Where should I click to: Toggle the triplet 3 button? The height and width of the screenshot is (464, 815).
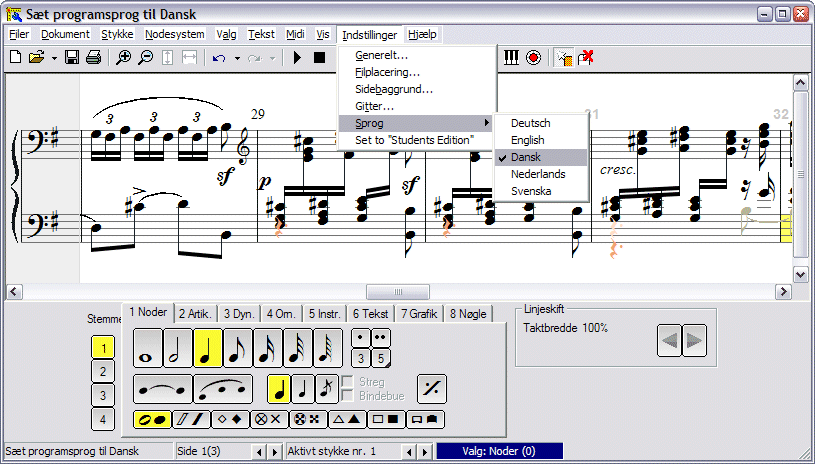coord(361,358)
